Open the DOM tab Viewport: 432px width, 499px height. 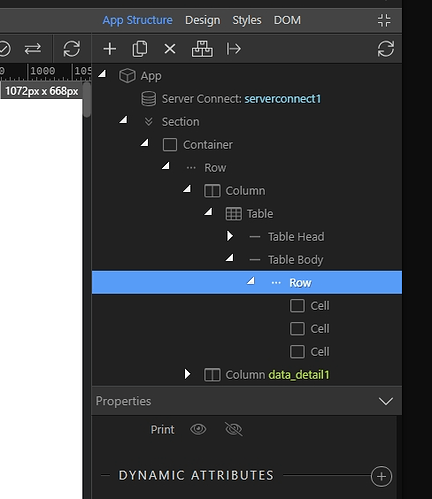pyautogui.click(x=287, y=20)
